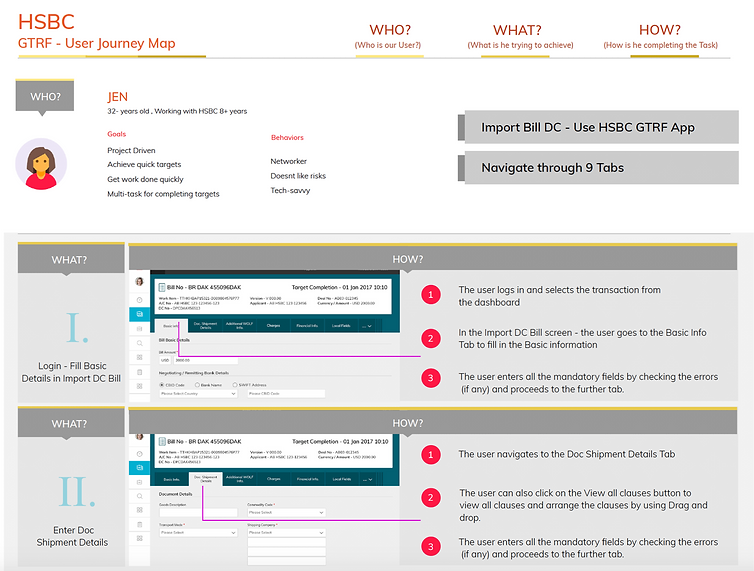Viewport: 754px width, 571px height.
Task: Select highlighted bill icon in section I sidebar
Action: [139, 314]
